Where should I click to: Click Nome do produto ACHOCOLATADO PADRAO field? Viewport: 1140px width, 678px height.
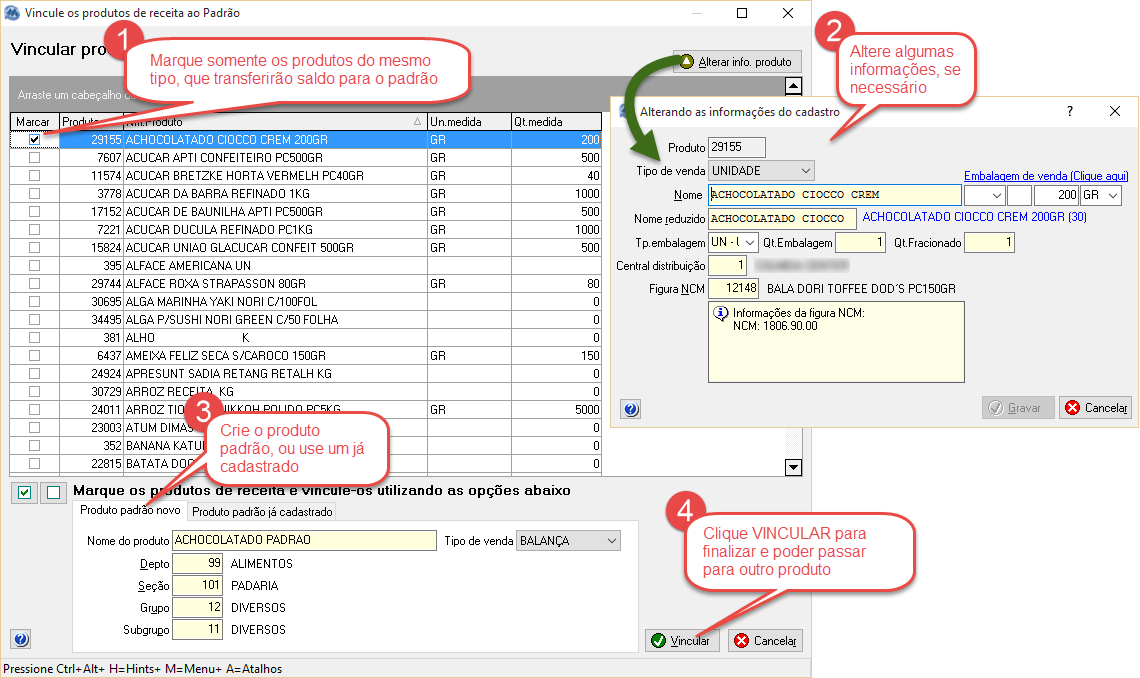click(x=304, y=540)
